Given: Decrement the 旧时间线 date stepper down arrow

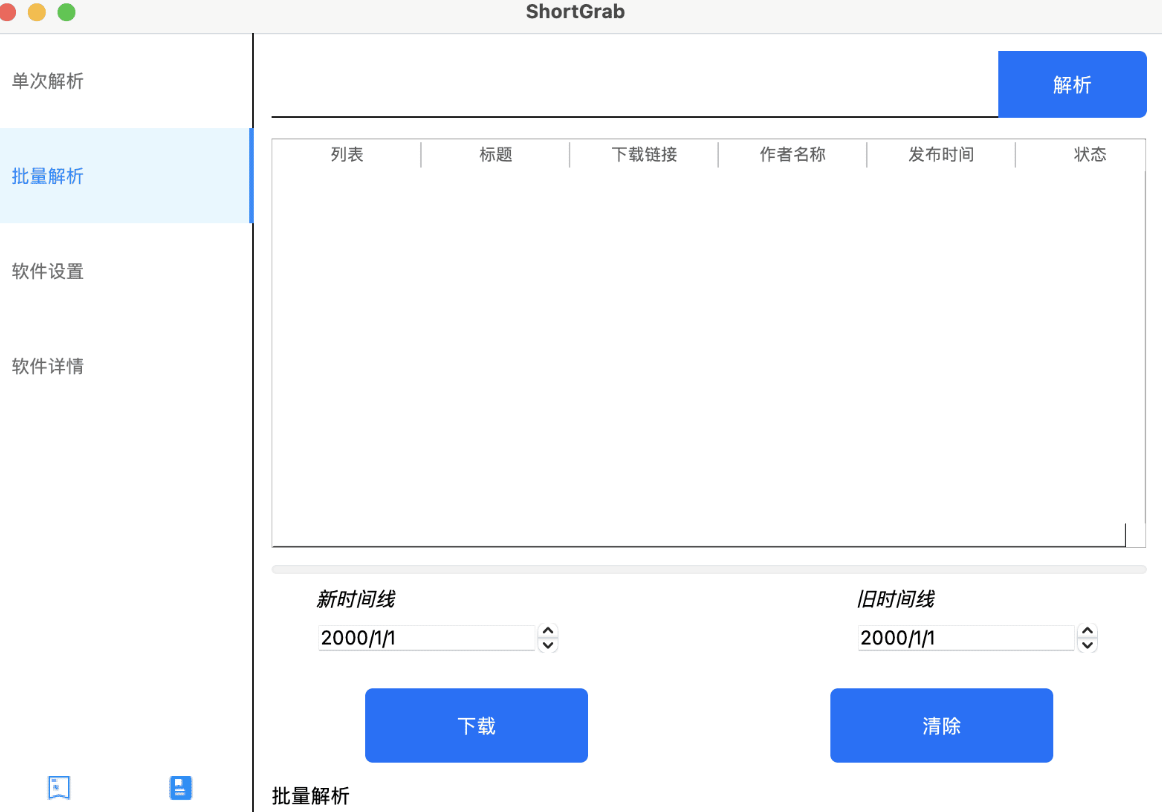Looking at the screenshot, I should point(1087,643).
